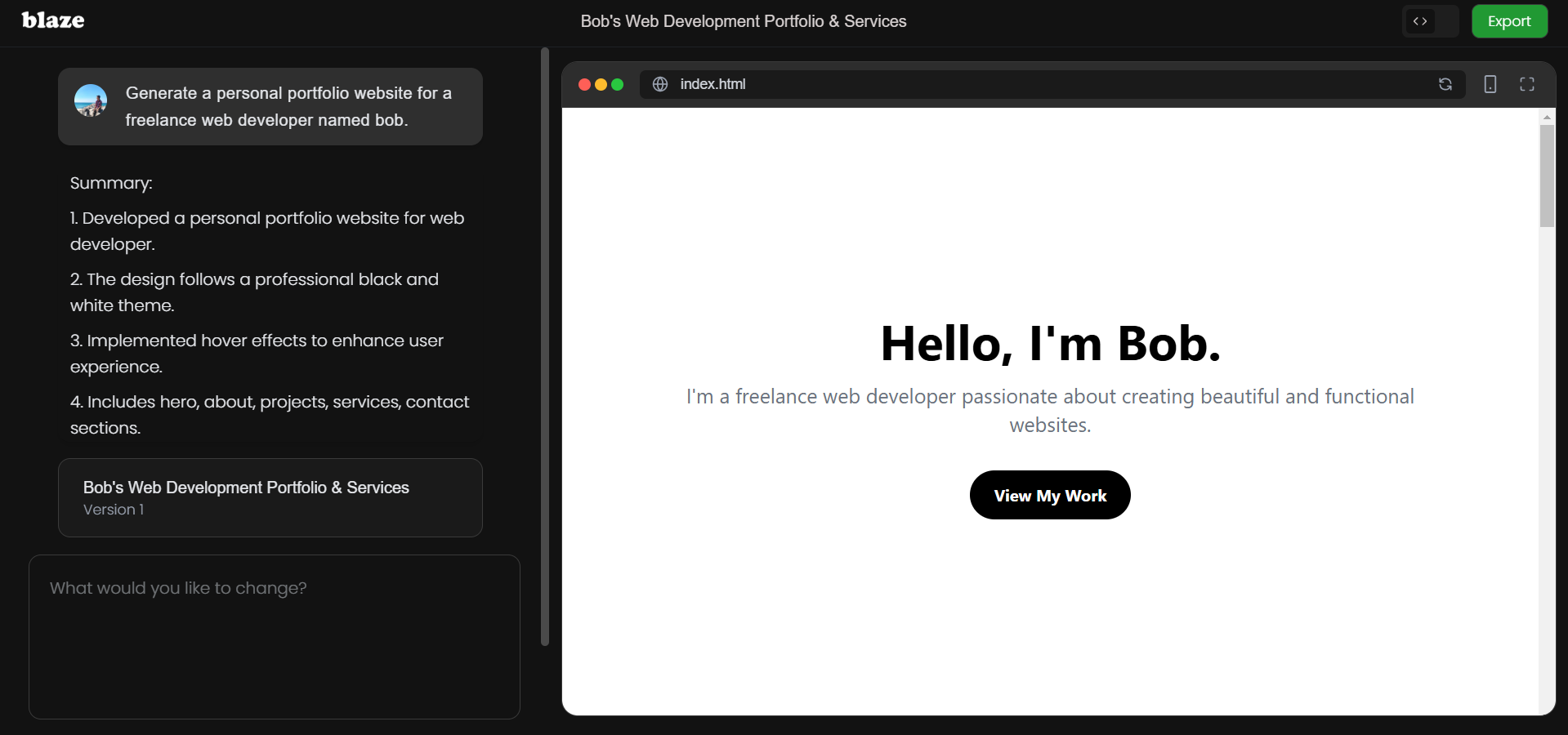Click the green Export button

pyautogui.click(x=1509, y=21)
